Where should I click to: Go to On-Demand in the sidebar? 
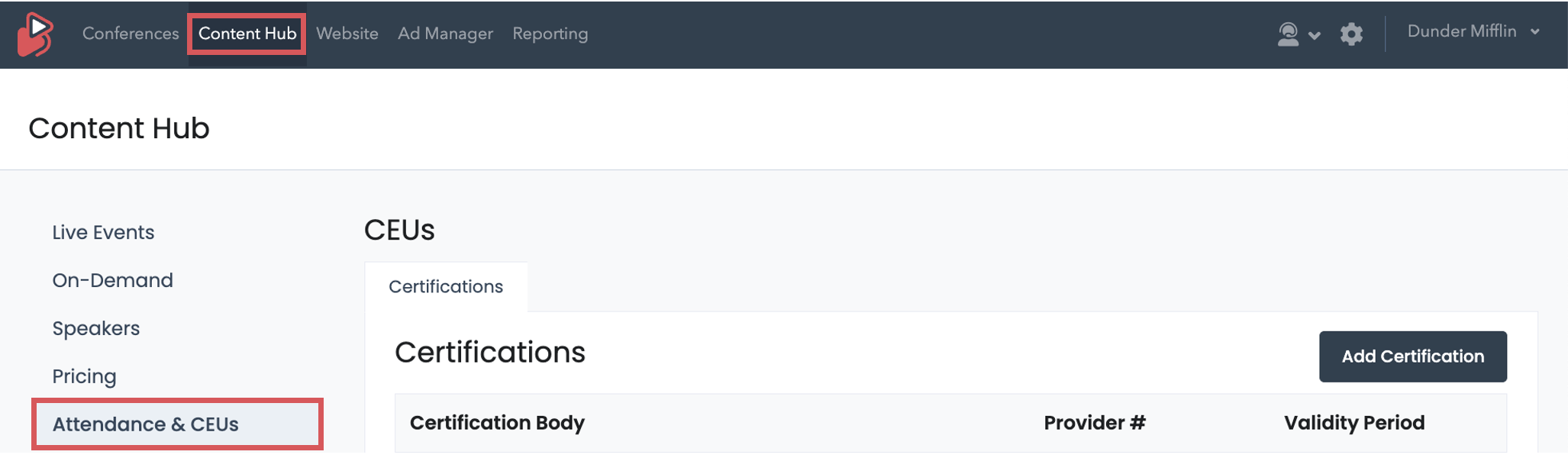tap(112, 280)
